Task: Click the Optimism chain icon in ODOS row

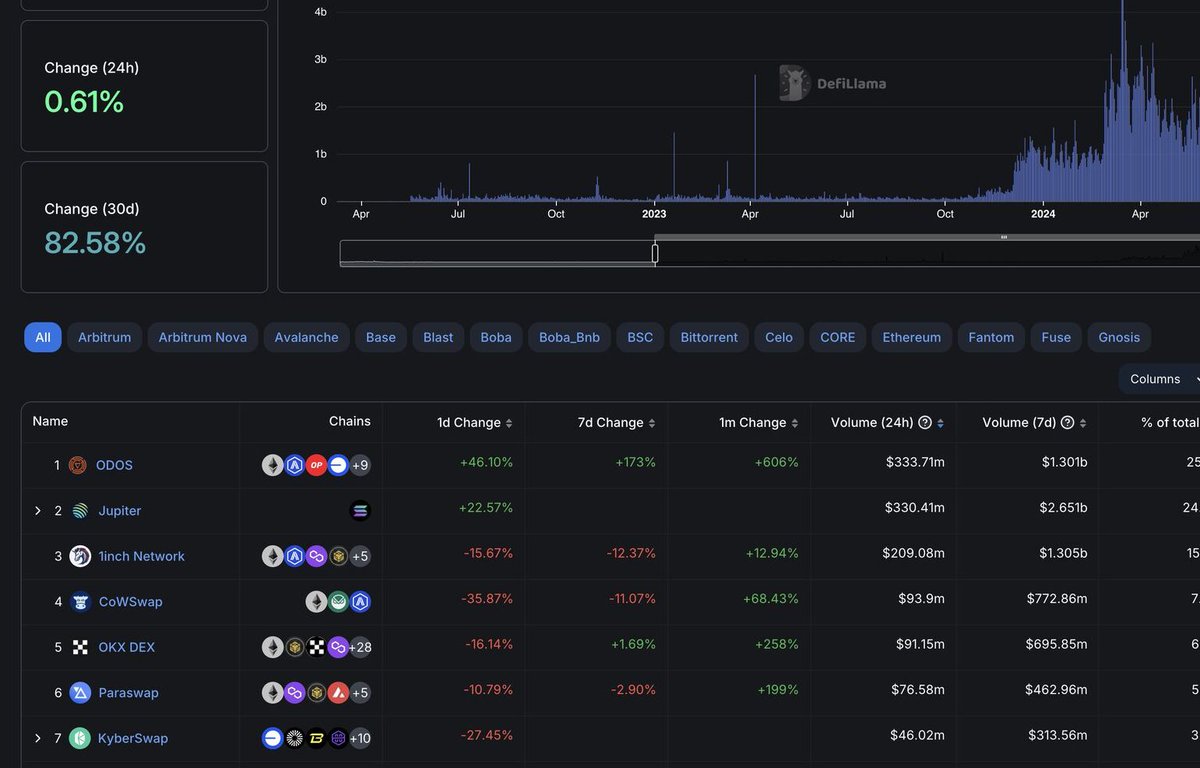Action: point(316,465)
